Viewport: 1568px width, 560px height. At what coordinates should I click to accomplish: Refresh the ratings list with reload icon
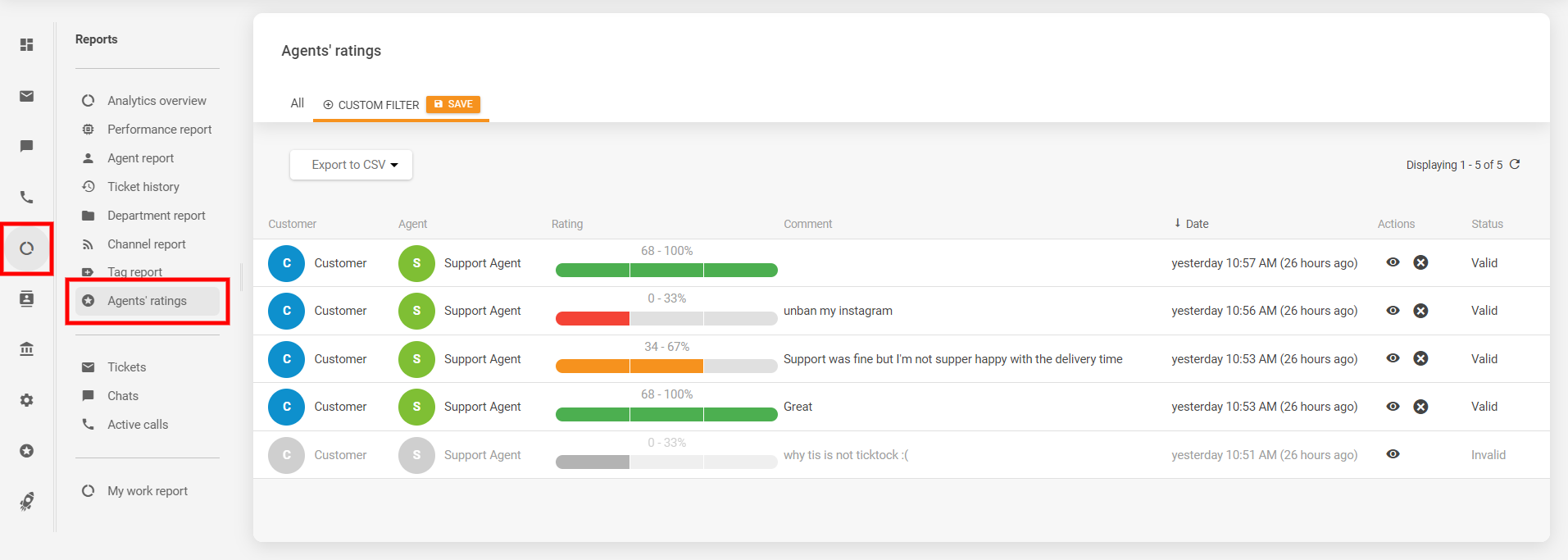click(1515, 164)
